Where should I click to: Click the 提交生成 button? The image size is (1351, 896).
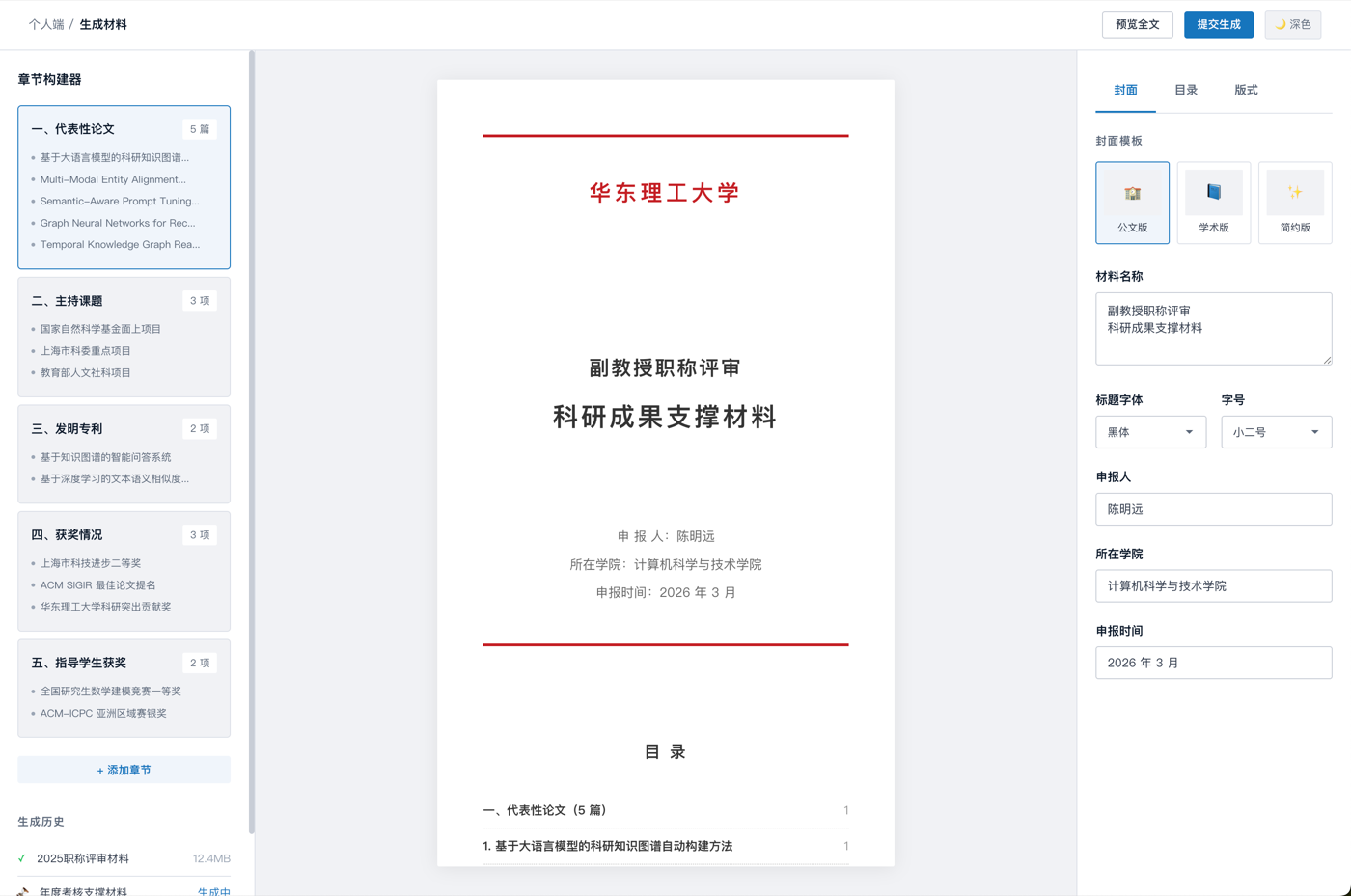point(1218,24)
